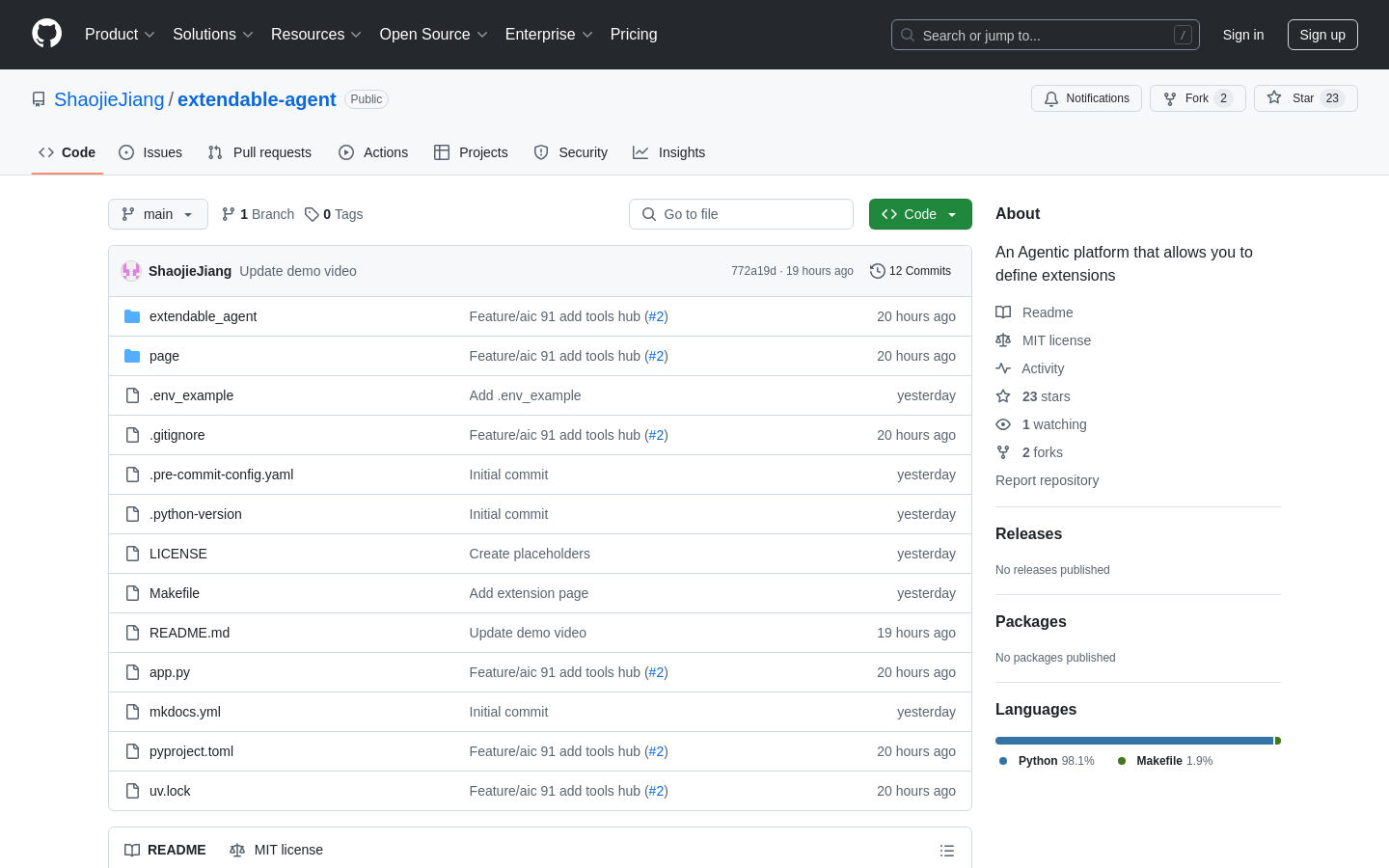Open the 12 Commits history link

(911, 271)
